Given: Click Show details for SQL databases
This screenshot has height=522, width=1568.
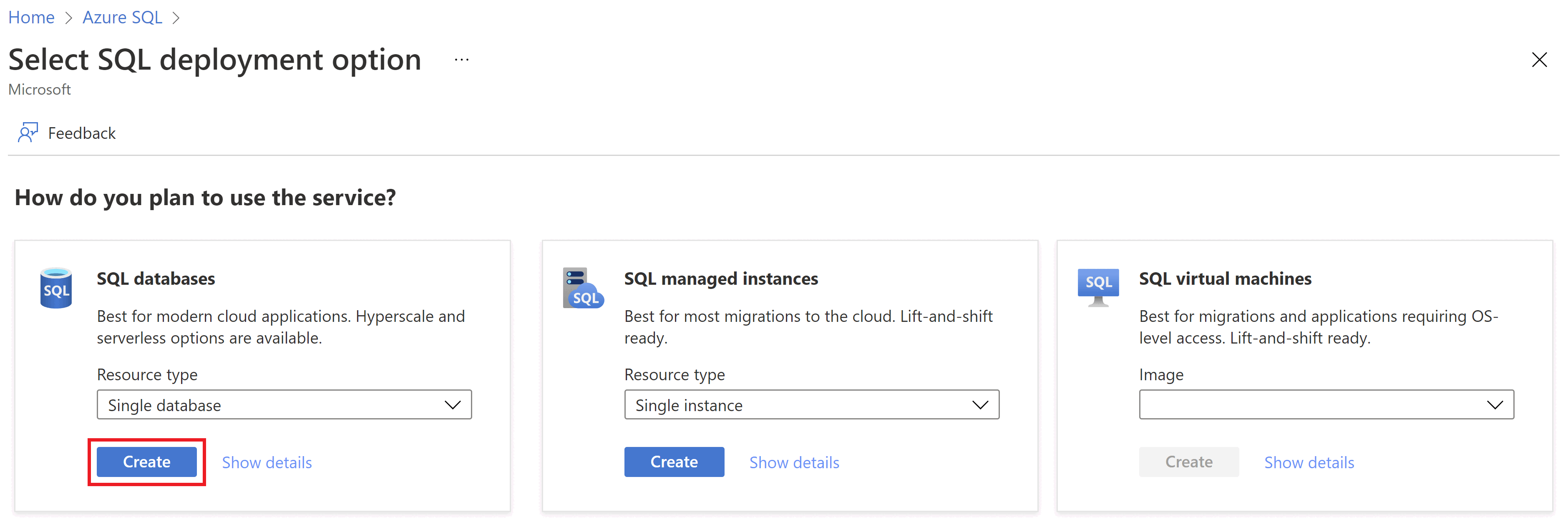Looking at the screenshot, I should point(264,461).
